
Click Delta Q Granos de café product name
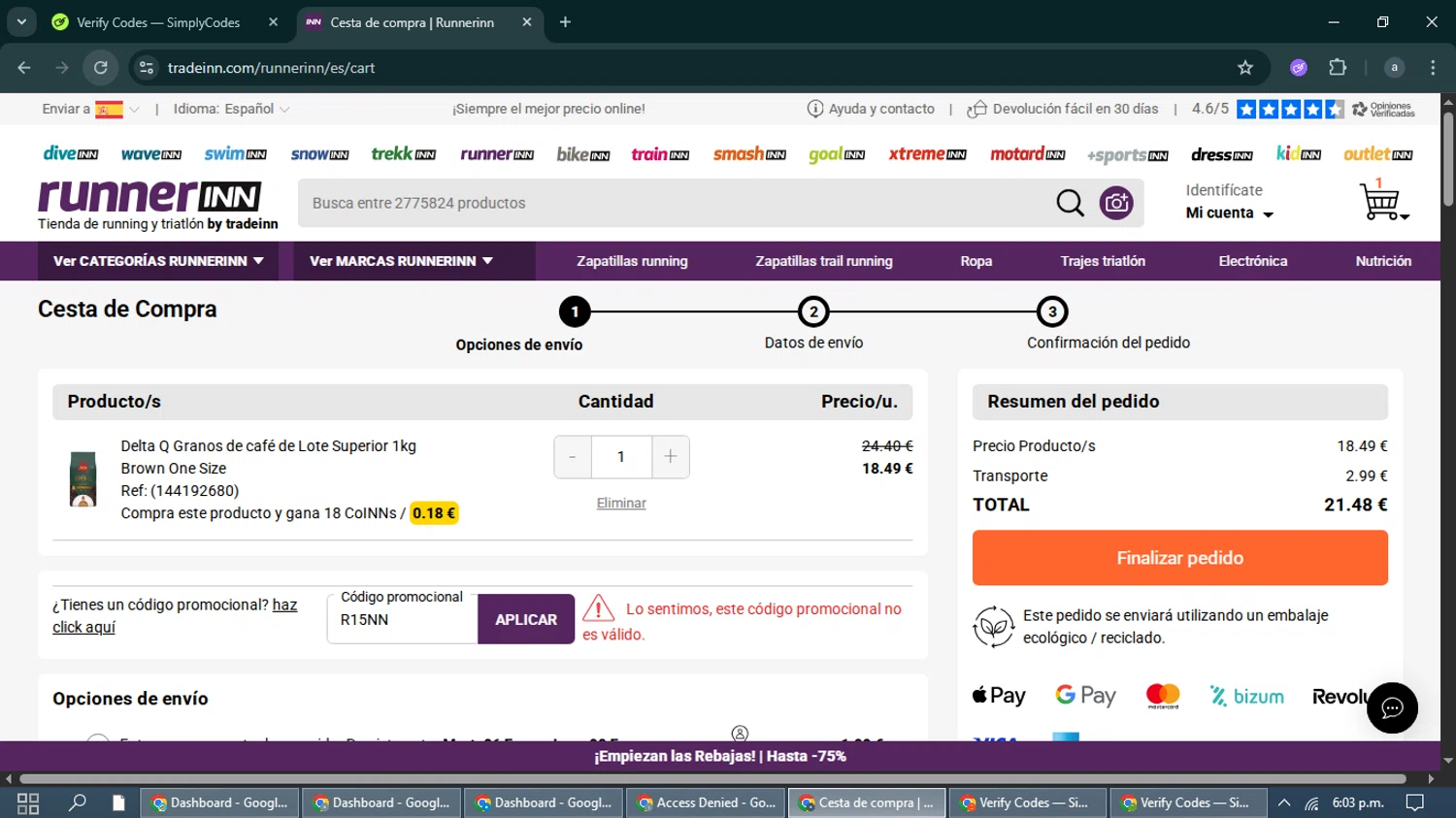click(x=268, y=446)
